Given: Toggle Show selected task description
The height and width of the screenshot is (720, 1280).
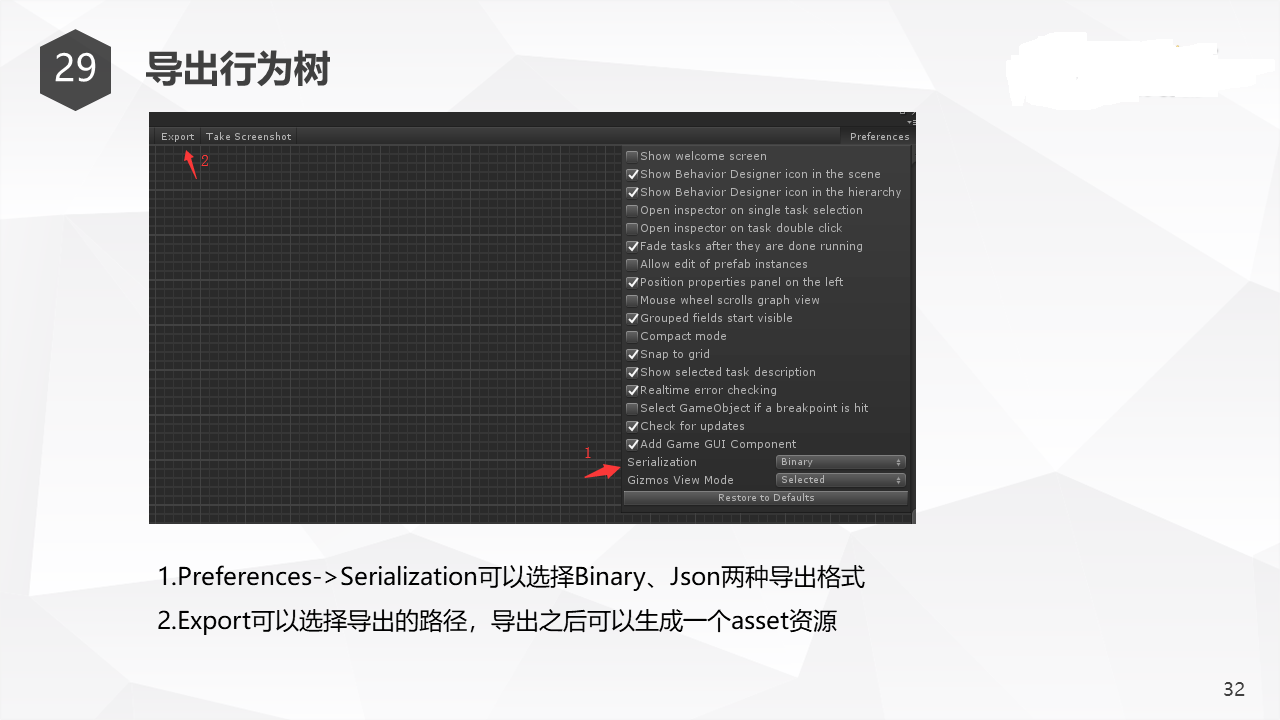Looking at the screenshot, I should tap(631, 372).
